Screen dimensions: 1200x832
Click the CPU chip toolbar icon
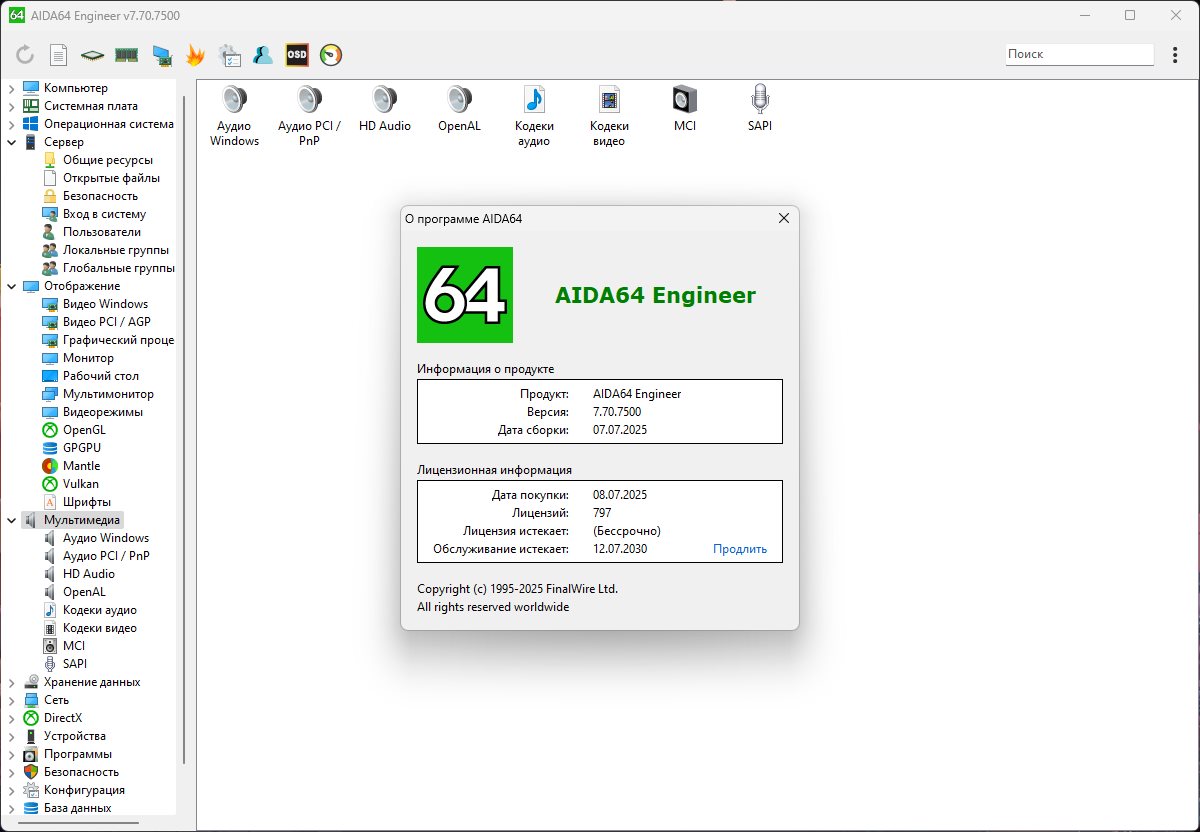[x=92, y=55]
